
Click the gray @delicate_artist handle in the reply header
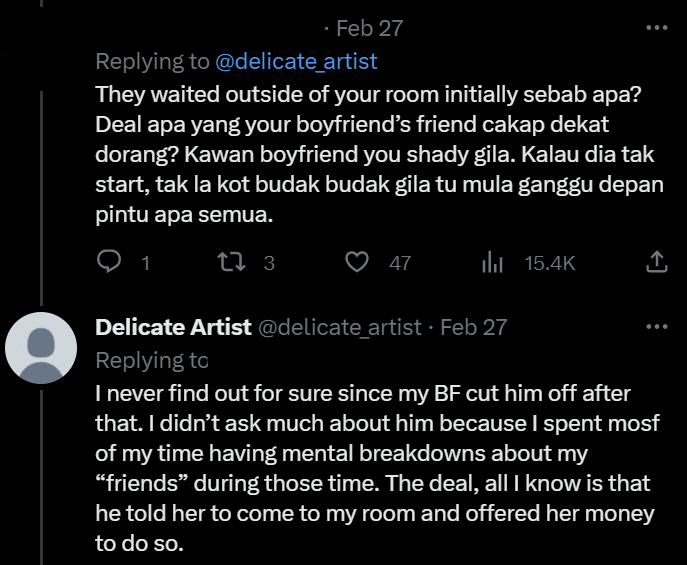click(x=340, y=328)
